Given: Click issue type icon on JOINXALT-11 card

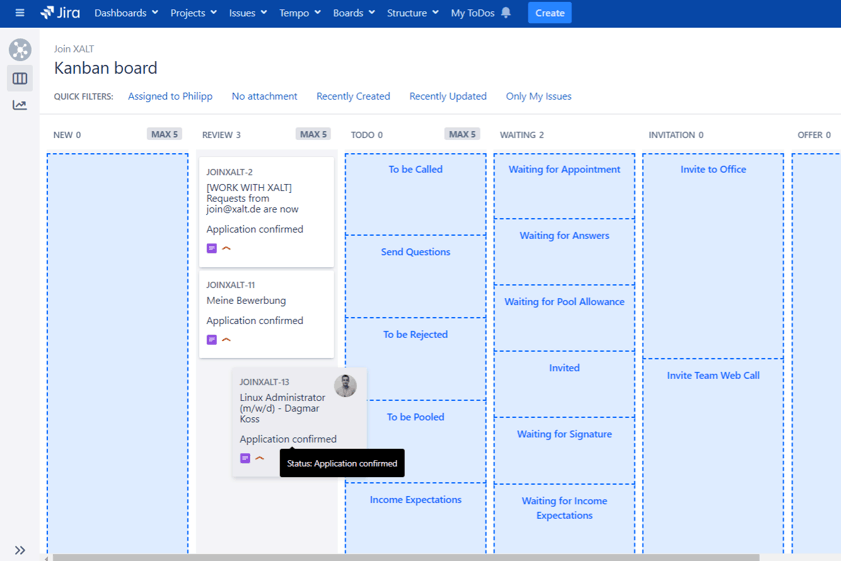Looking at the screenshot, I should [212, 339].
